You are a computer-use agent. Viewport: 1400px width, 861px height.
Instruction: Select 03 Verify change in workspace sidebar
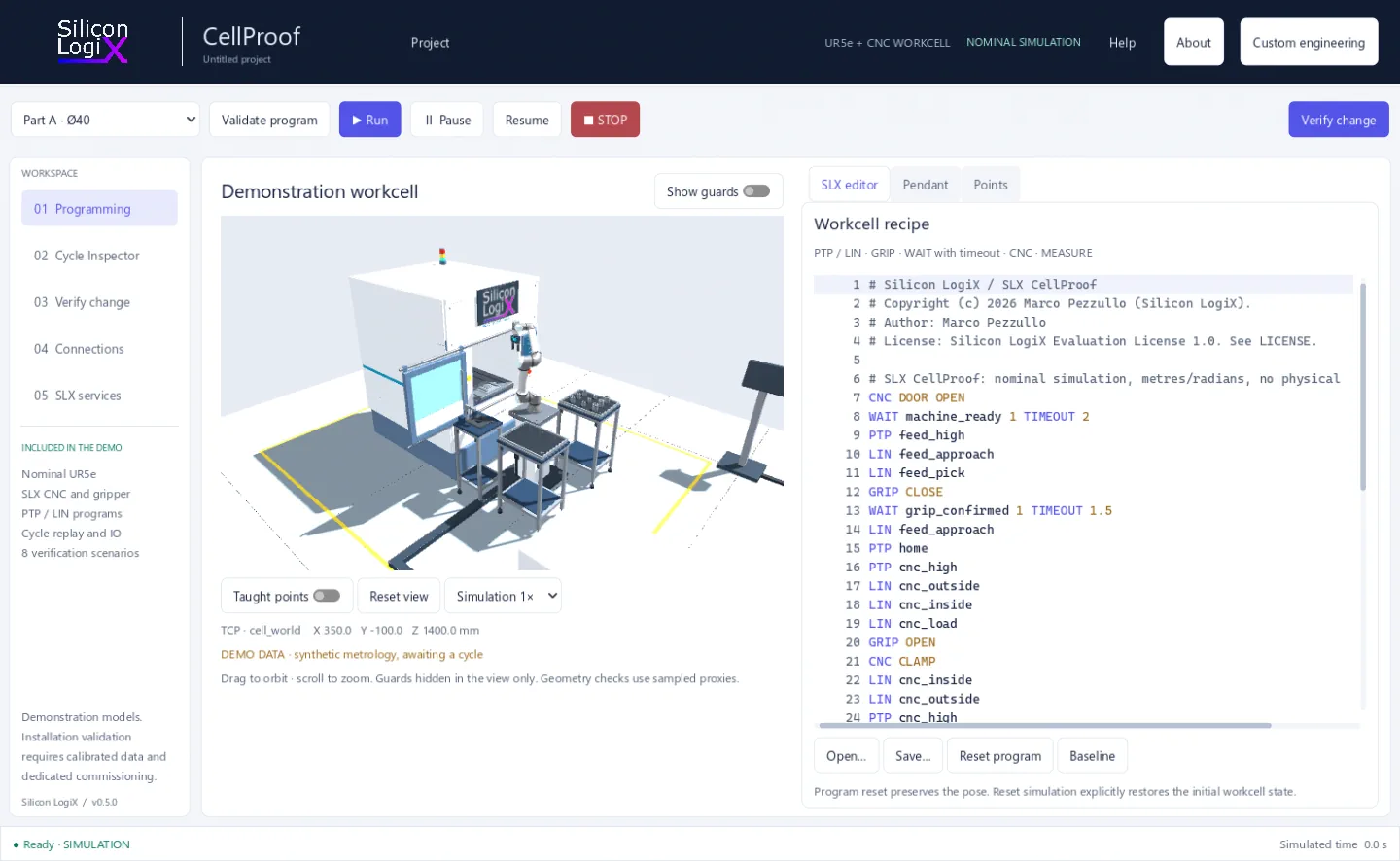[x=99, y=302]
